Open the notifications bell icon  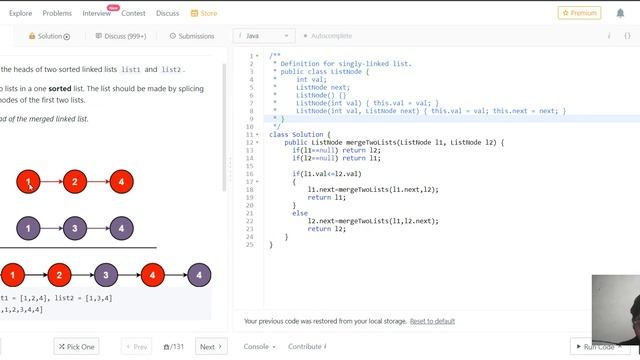[620, 13]
